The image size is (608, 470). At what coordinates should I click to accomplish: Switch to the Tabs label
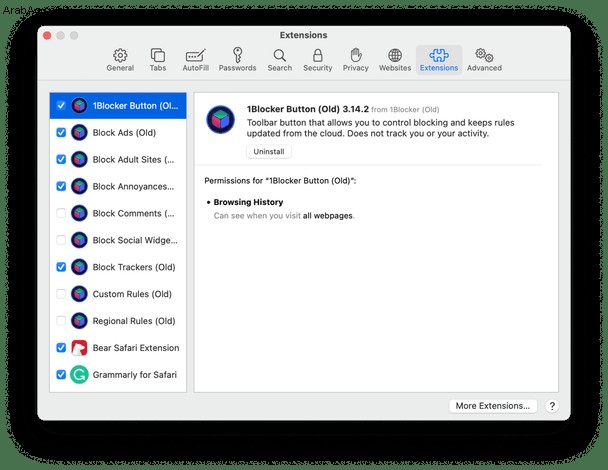158,68
